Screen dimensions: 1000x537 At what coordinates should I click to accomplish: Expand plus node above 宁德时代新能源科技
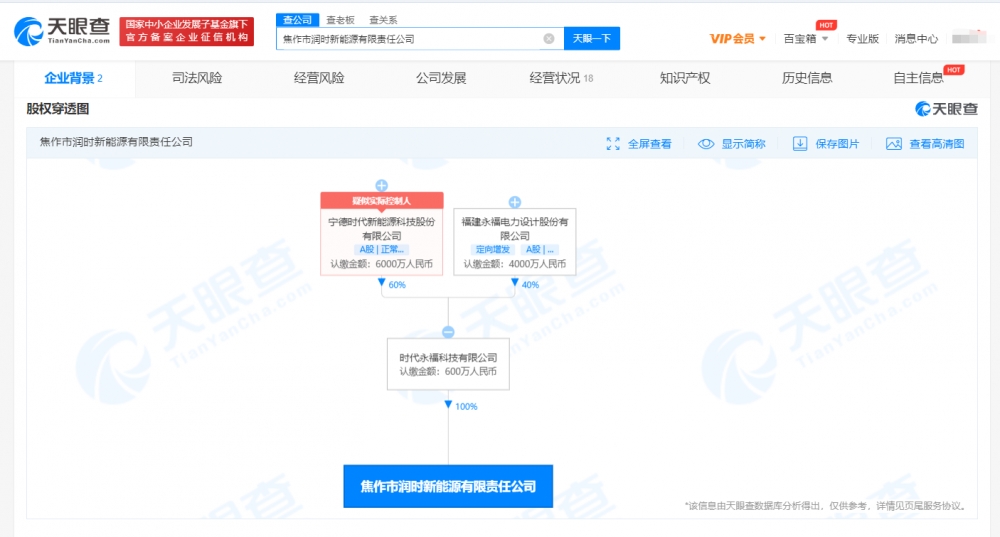coord(381,185)
